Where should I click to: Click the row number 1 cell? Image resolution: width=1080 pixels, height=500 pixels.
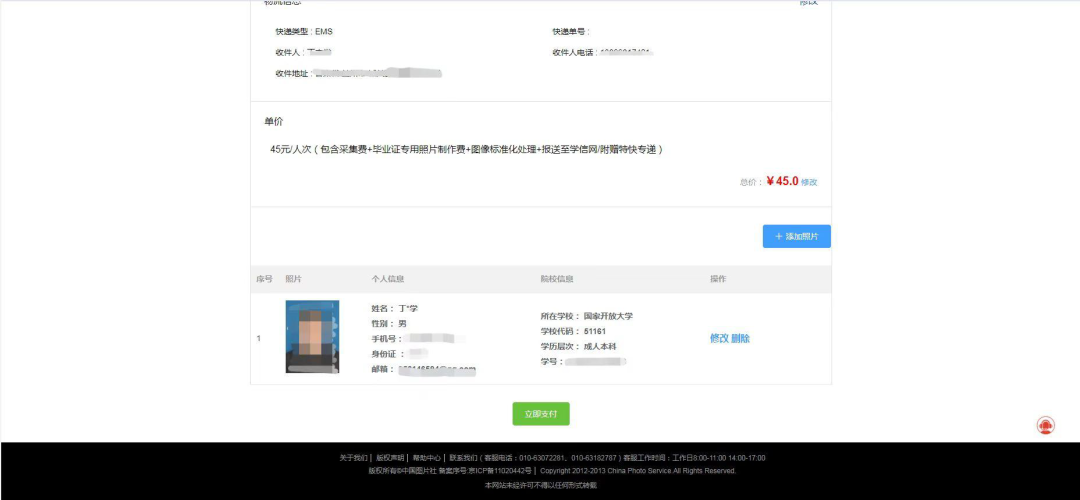[x=259, y=338]
